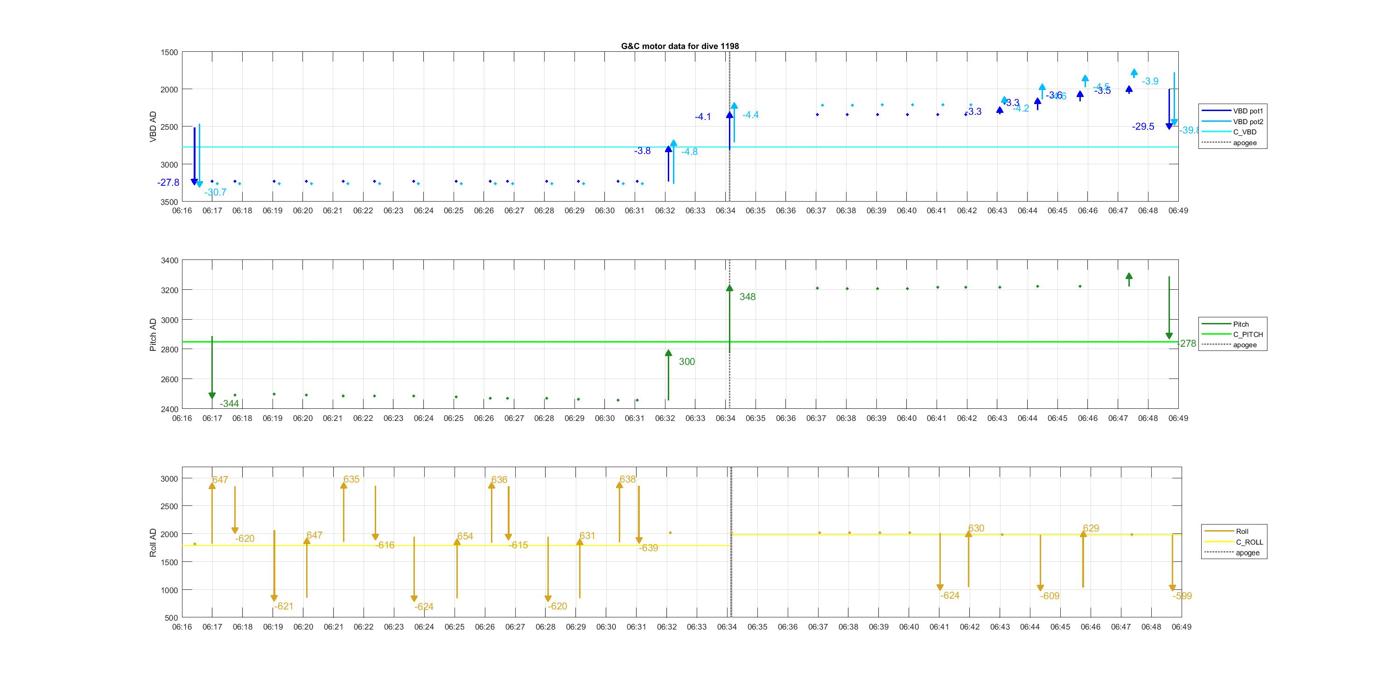
Task: Click the 629 roll data label
Action: tap(1091, 529)
